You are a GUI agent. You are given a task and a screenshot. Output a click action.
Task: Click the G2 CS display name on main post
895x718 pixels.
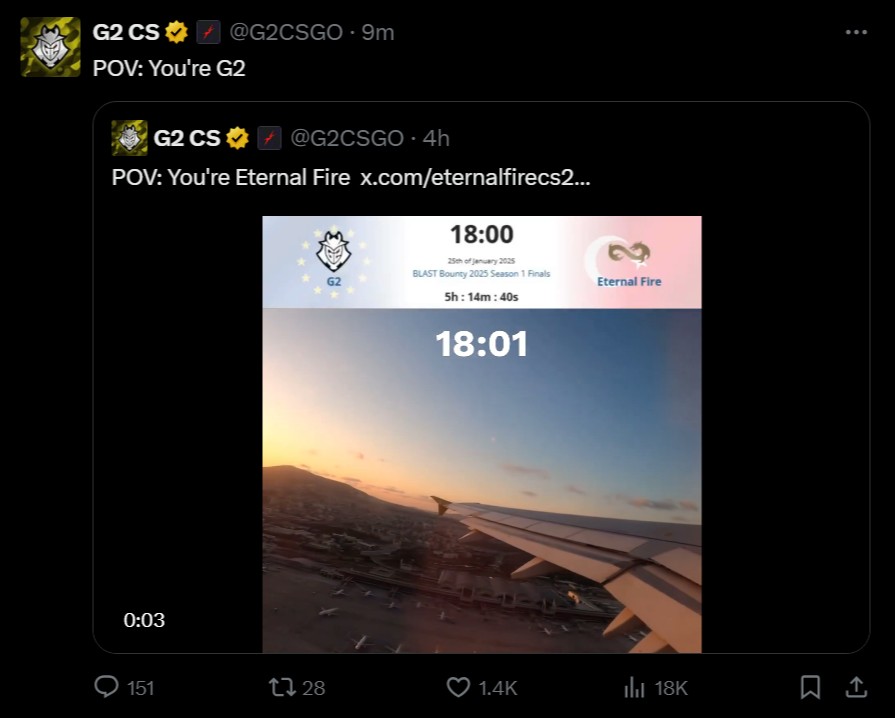(x=126, y=32)
